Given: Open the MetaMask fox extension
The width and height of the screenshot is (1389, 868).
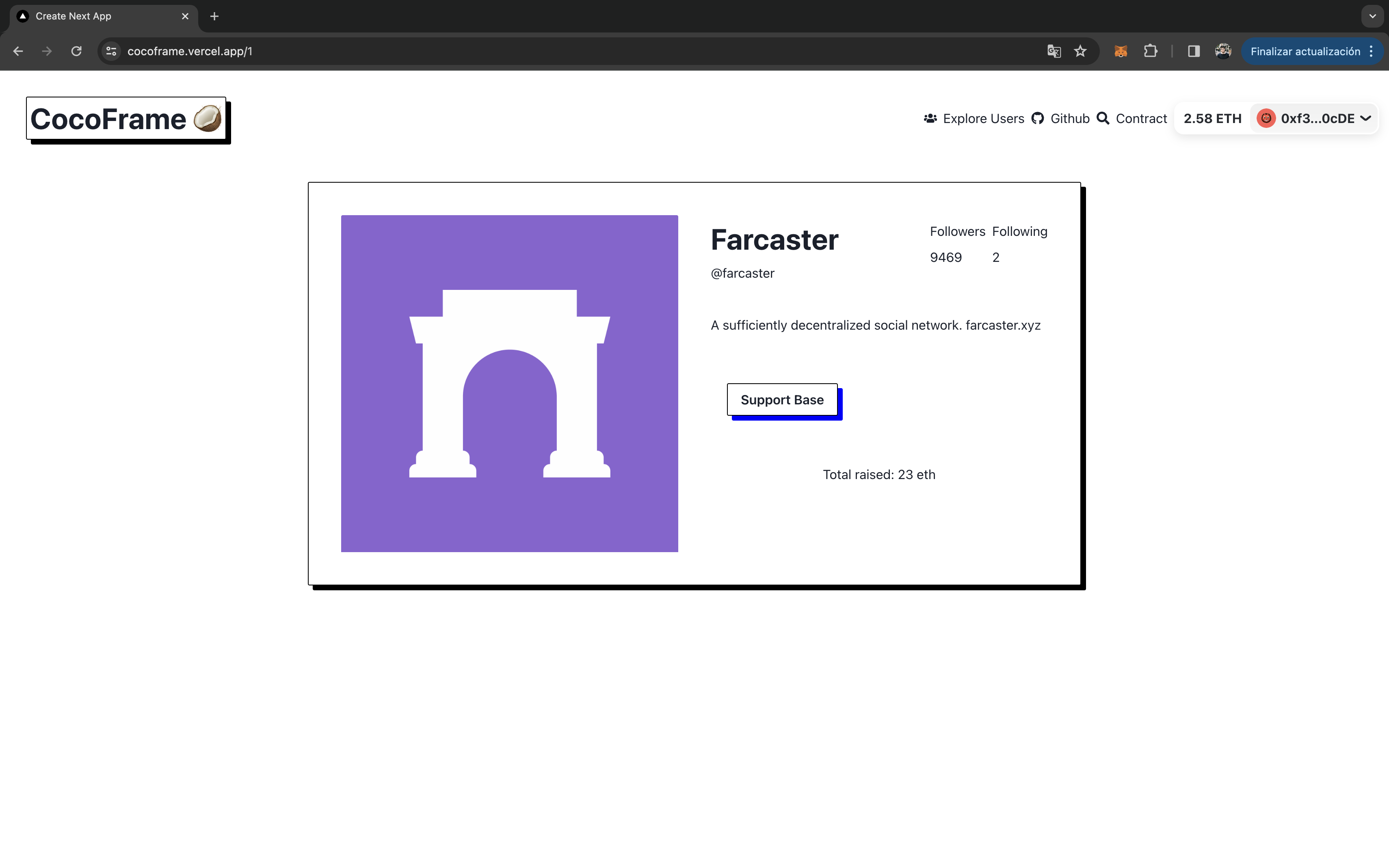Looking at the screenshot, I should coord(1121,51).
